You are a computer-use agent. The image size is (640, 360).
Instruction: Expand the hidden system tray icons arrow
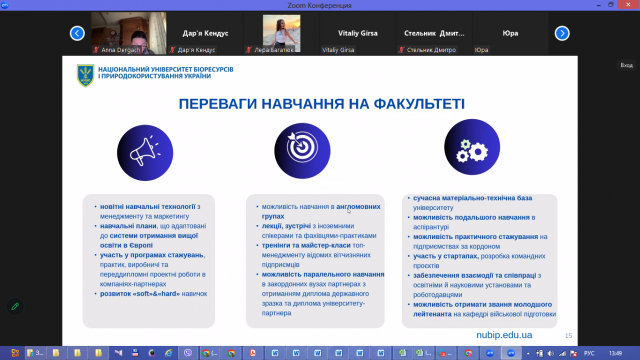[528, 353]
